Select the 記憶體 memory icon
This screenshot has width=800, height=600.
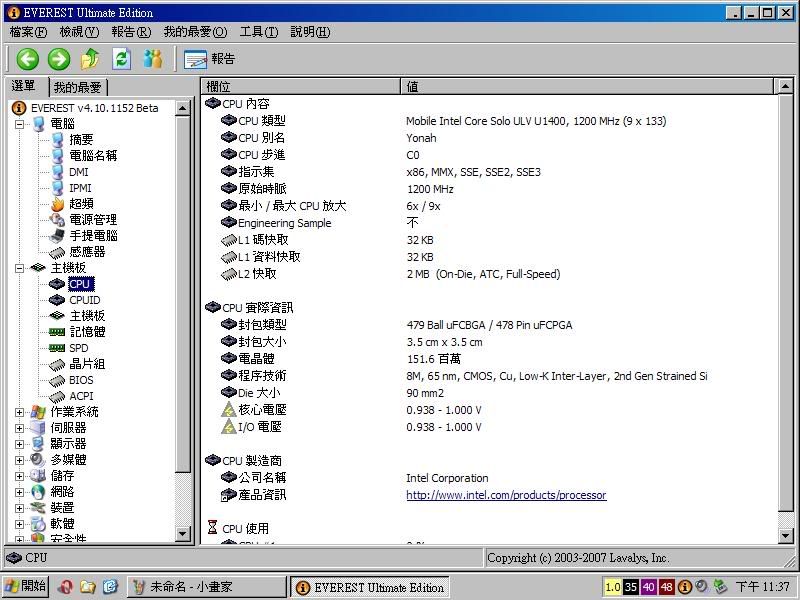(57, 332)
